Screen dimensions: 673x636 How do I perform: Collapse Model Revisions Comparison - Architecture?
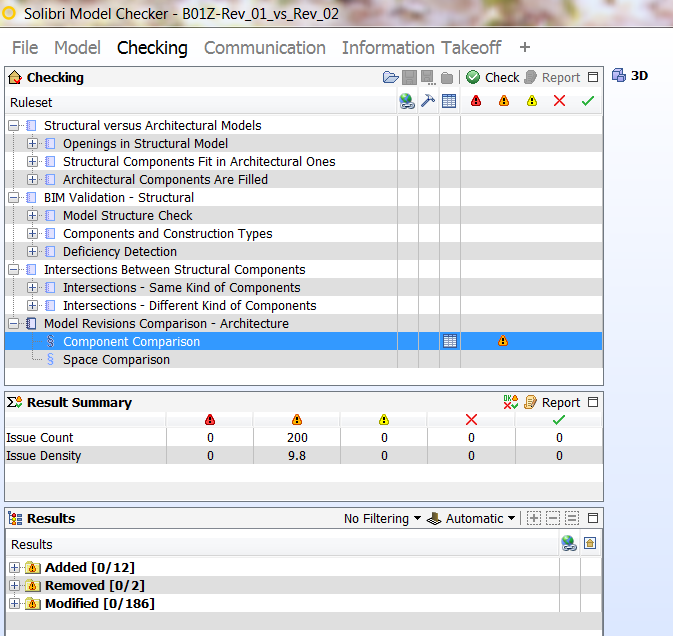tap(14, 324)
